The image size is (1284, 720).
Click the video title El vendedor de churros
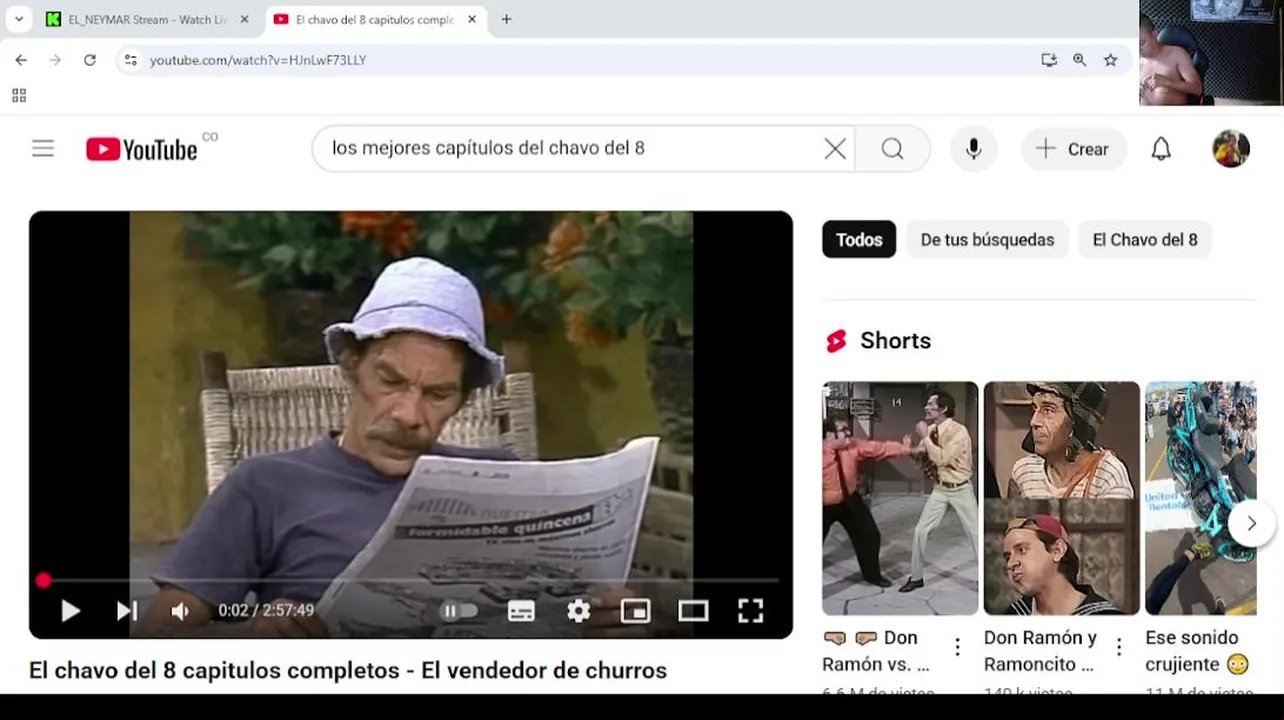click(x=347, y=670)
